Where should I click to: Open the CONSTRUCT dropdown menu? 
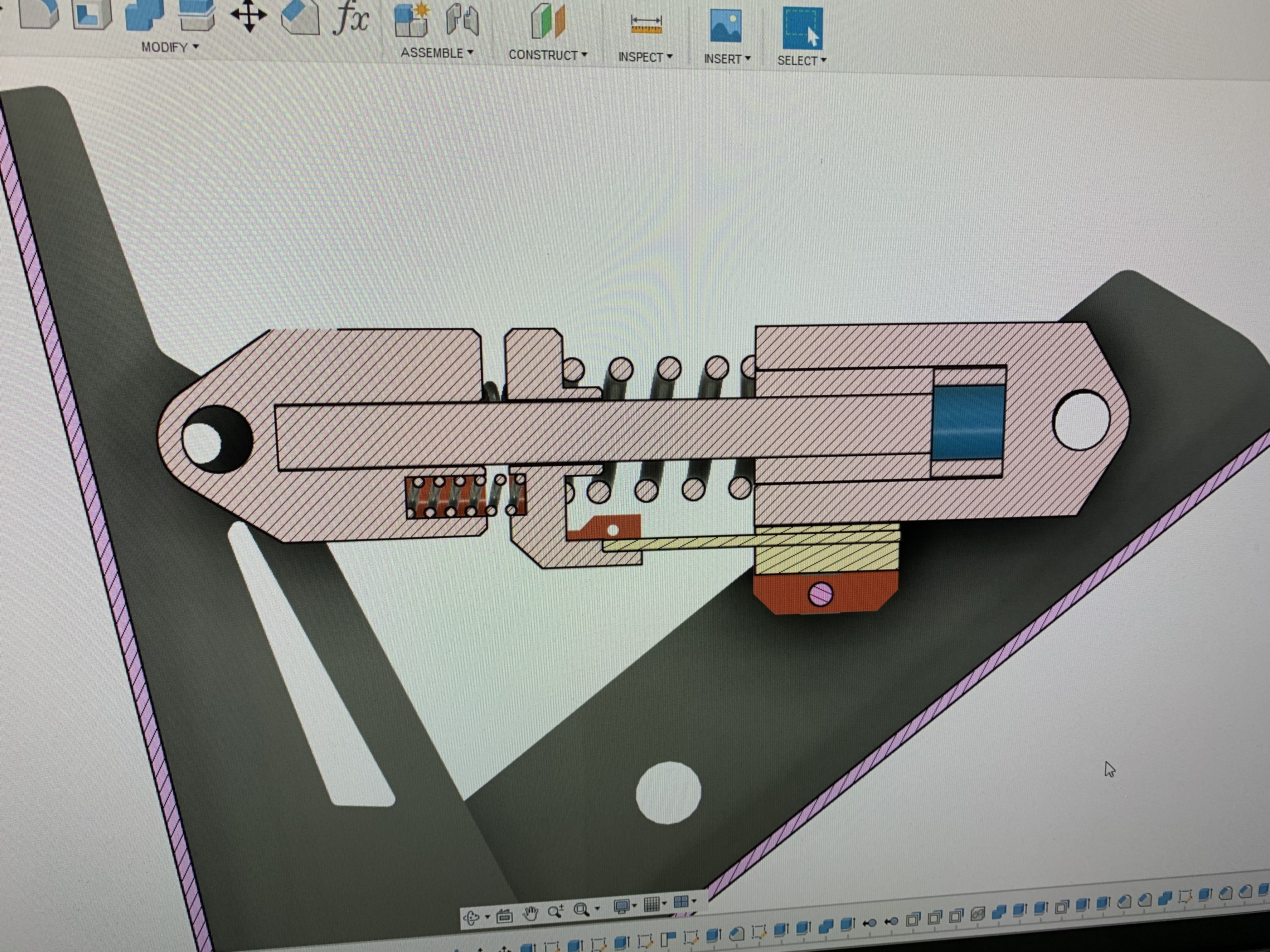(548, 55)
